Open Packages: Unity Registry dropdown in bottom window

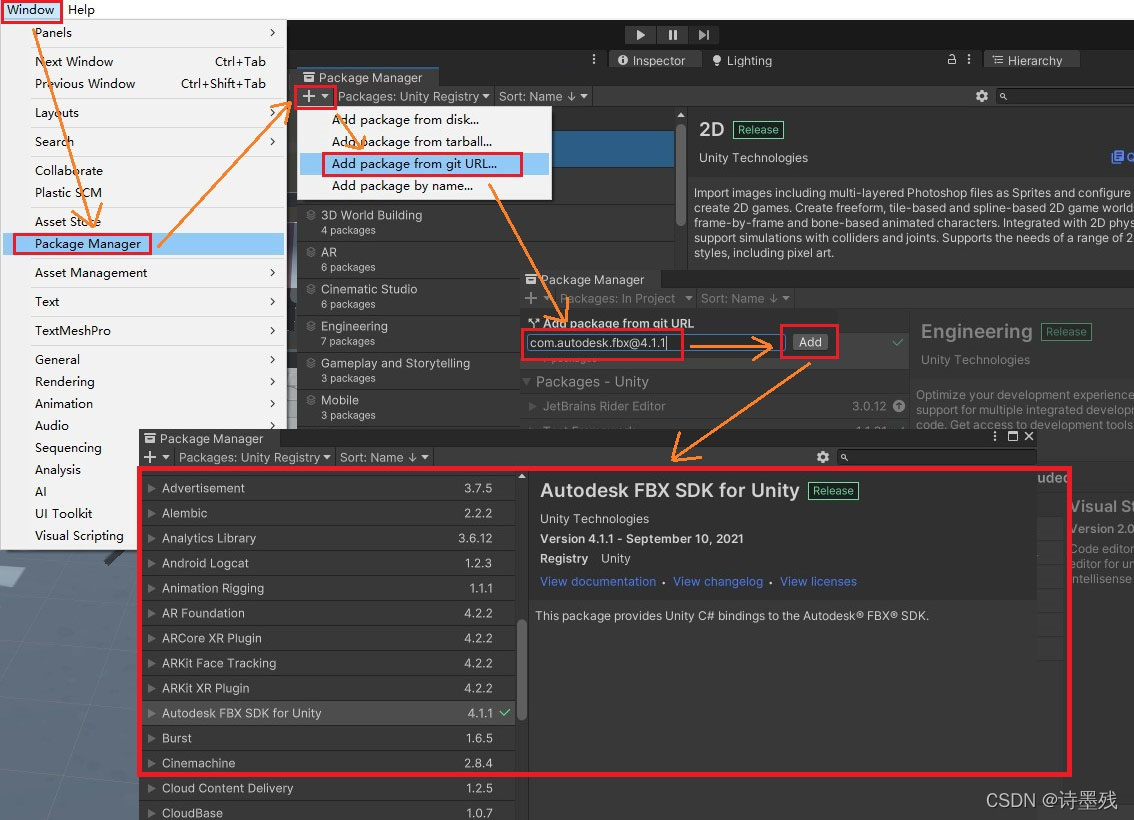click(255, 457)
